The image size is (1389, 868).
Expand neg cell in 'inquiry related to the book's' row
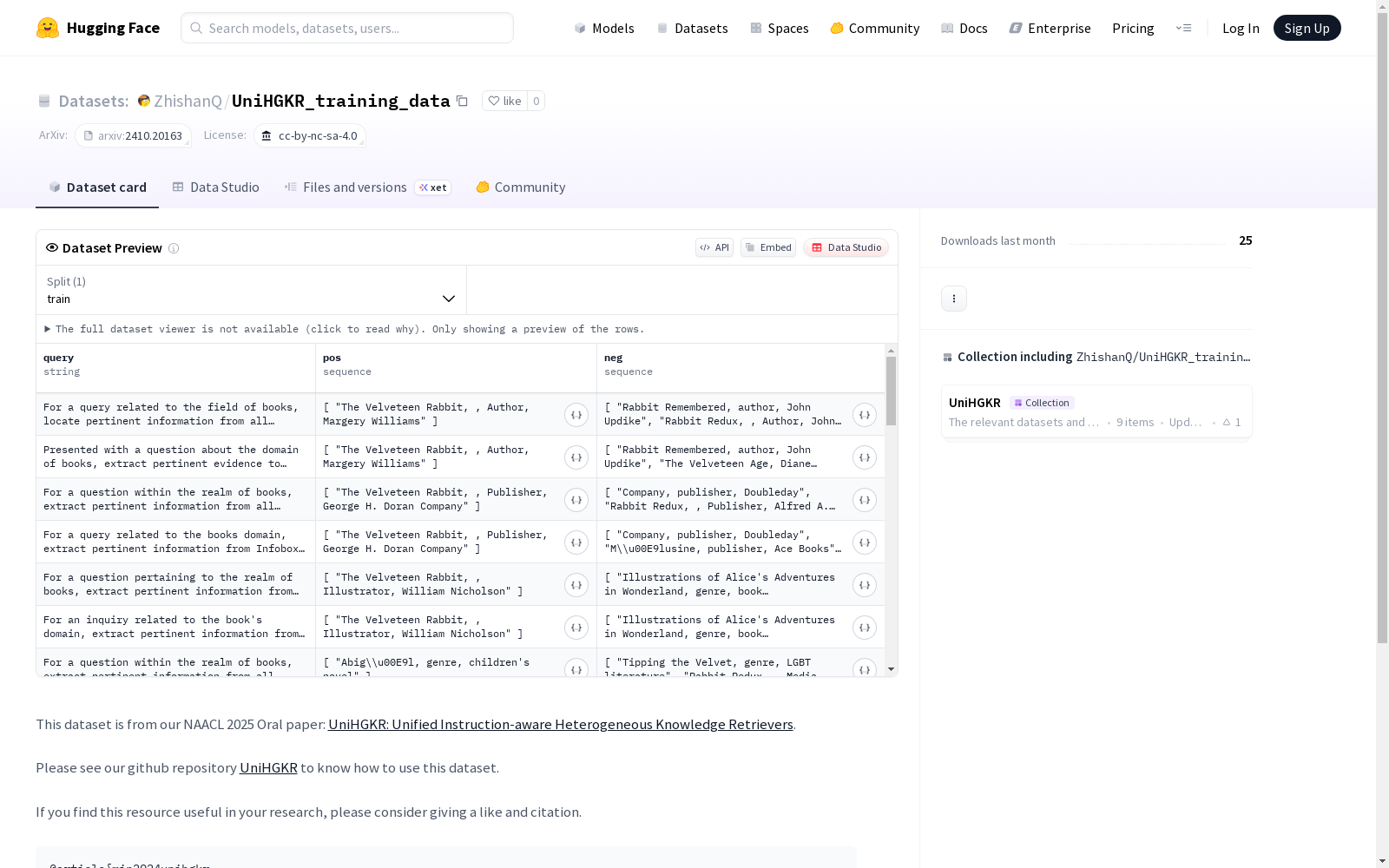tap(865, 628)
